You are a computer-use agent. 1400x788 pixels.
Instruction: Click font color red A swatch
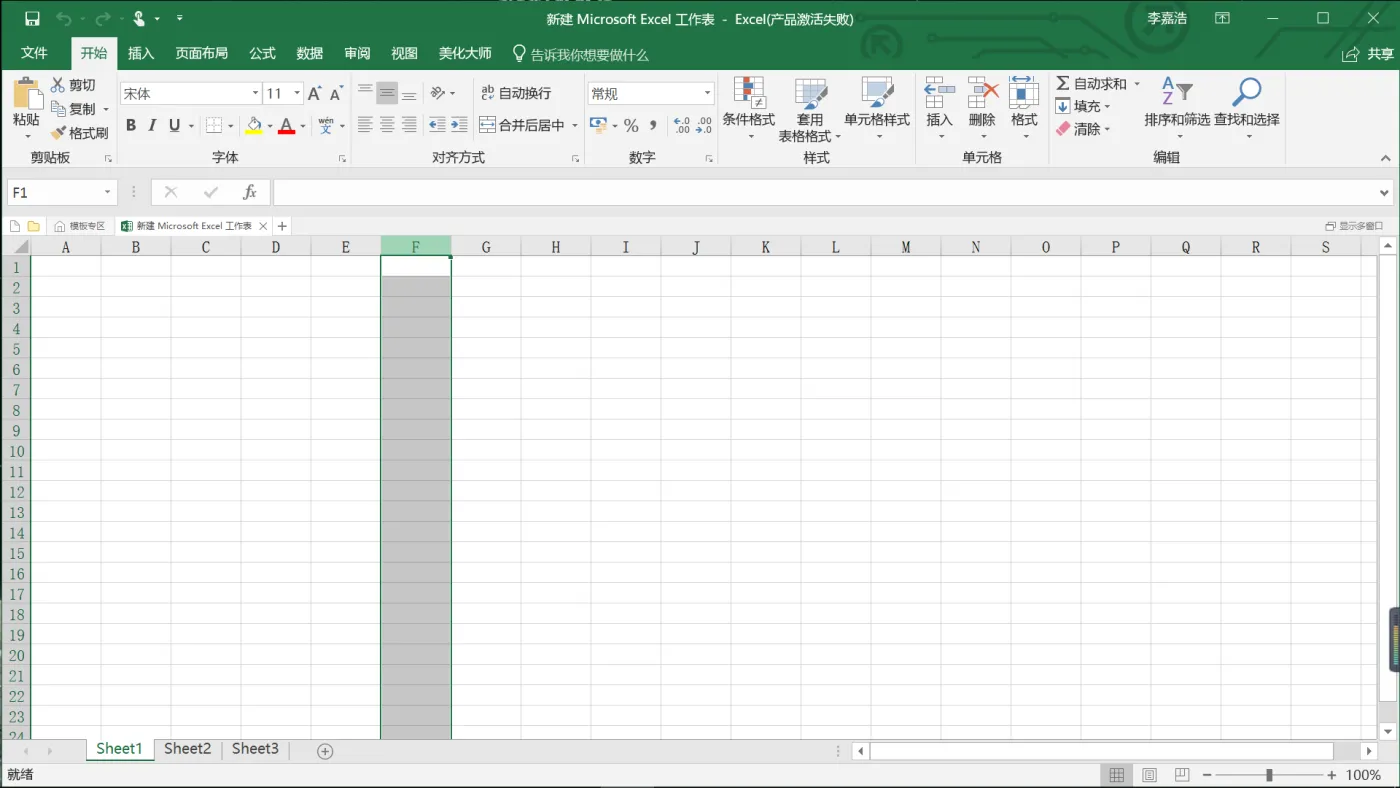(286, 126)
